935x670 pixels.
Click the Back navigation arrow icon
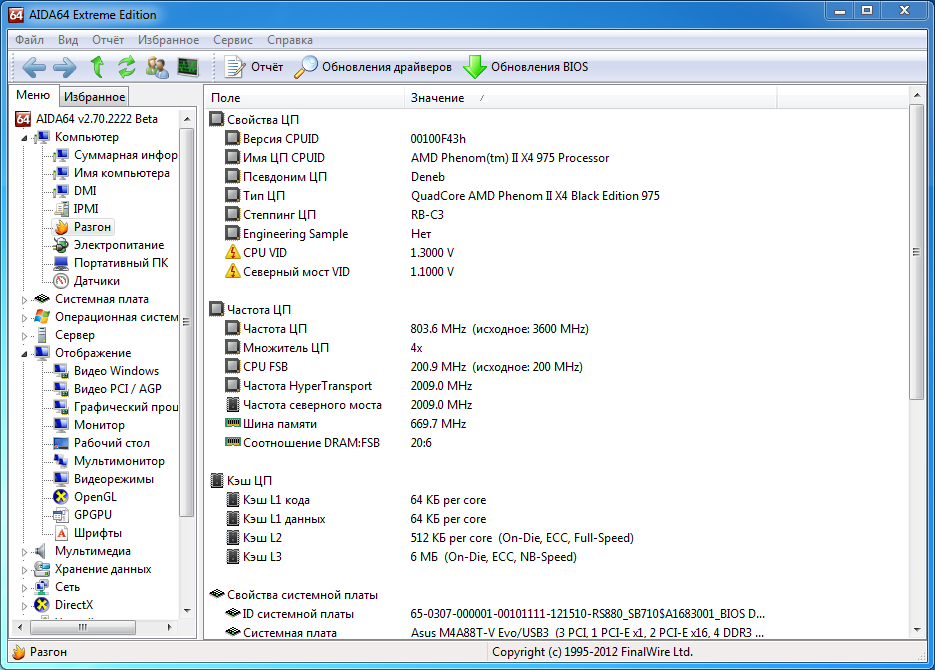(x=34, y=67)
